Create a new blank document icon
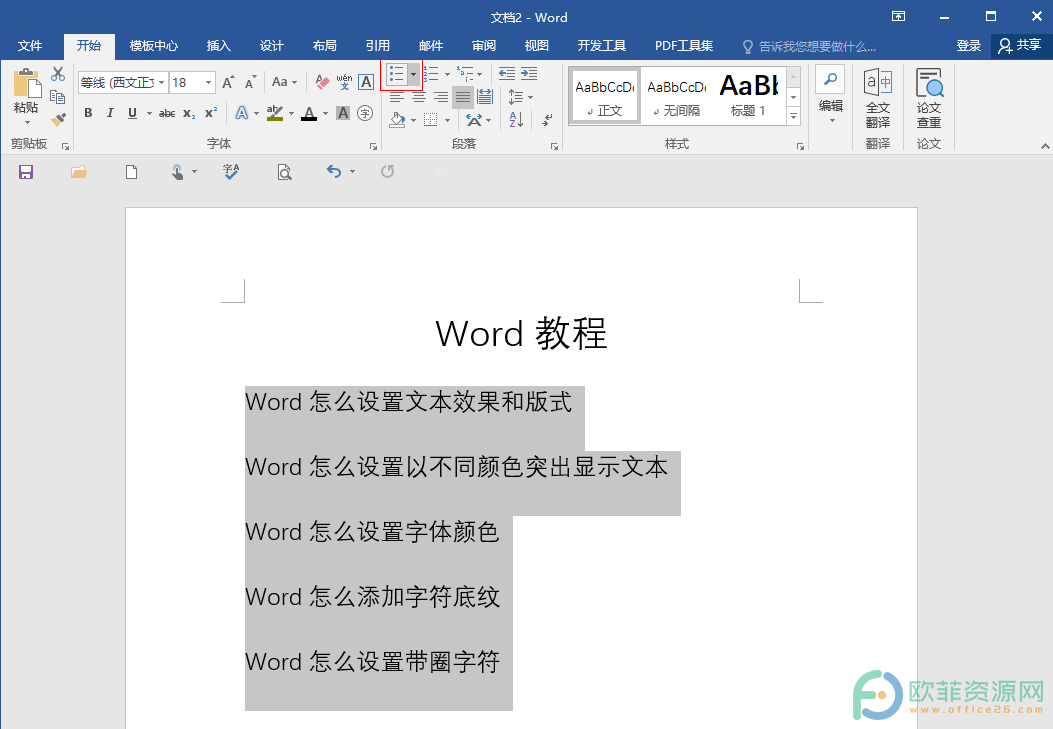Screen dimensions: 1053x729 (x=132, y=173)
